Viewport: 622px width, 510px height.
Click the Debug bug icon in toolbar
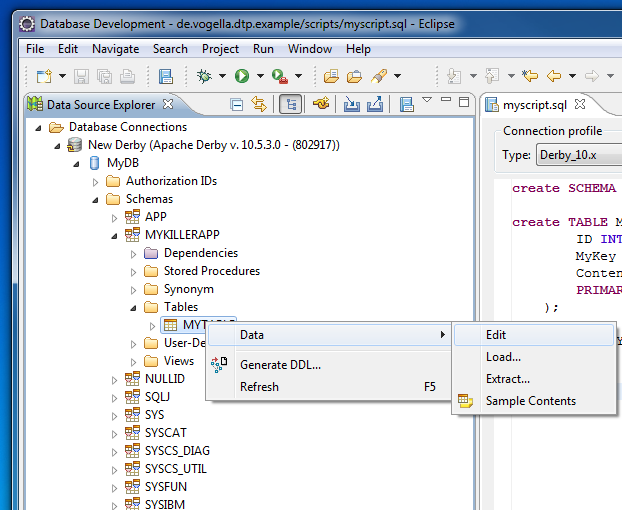204,76
